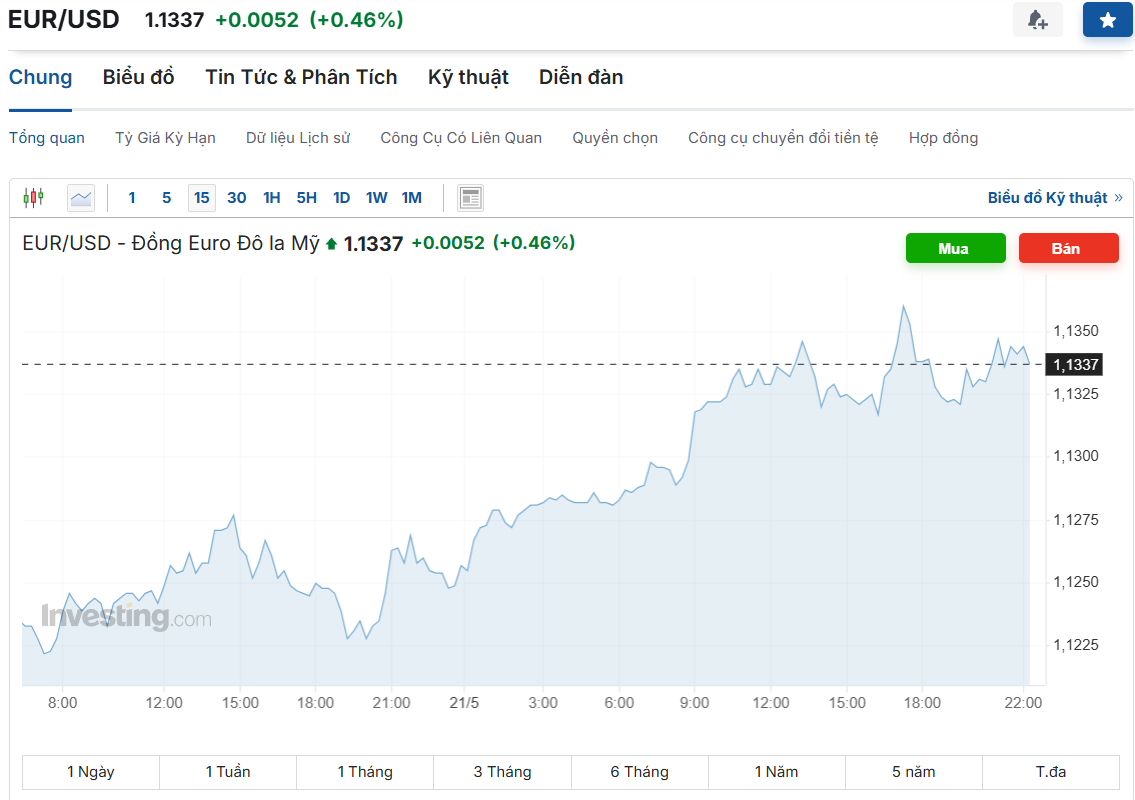Open the Biểu đồ Kỹ thuật link

(1054, 198)
